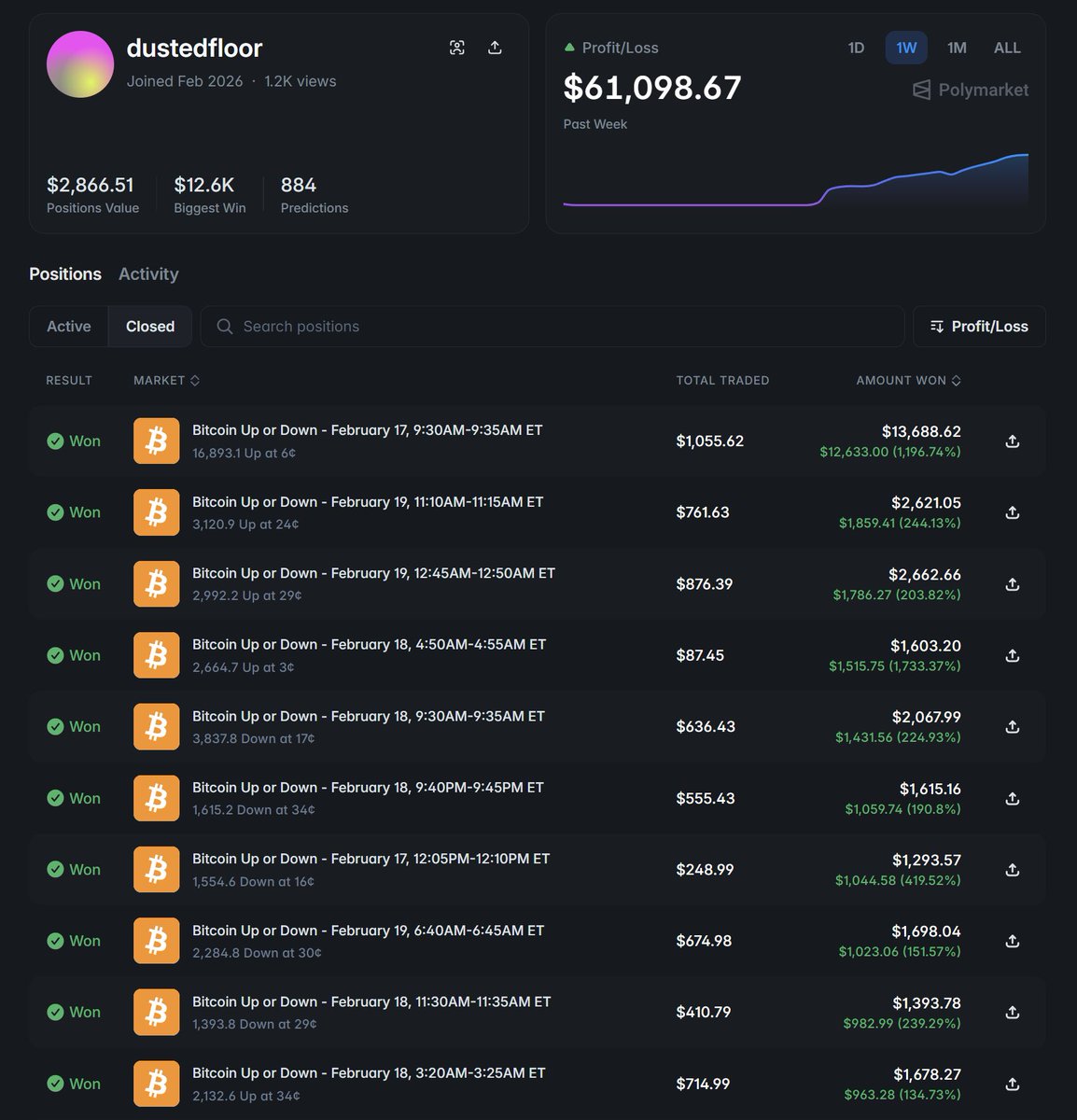Click Bitcoin icon of February 18, 3:20AM market
1077x1120 pixels.
coord(156,1084)
